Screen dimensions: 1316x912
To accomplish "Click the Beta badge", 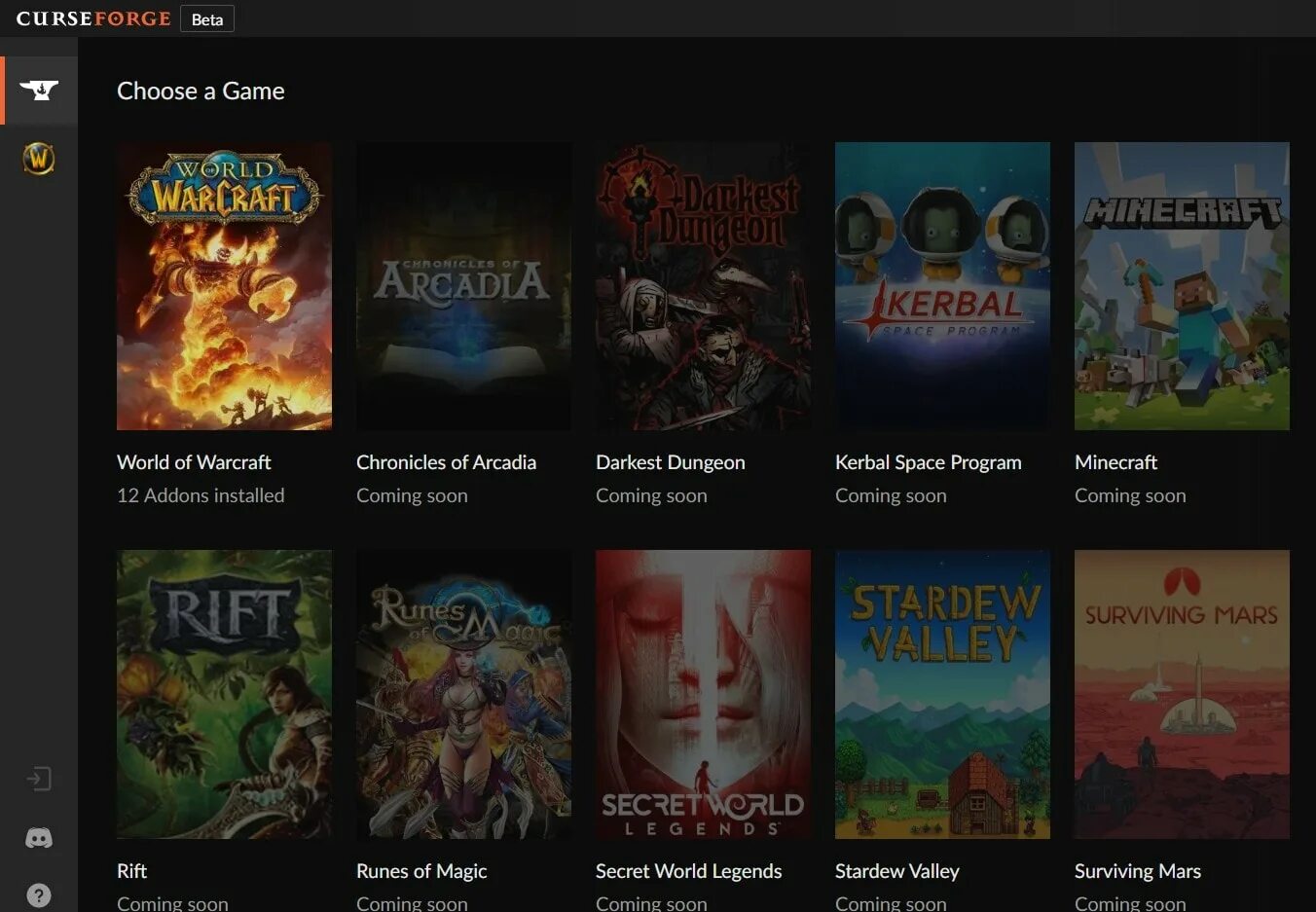I will (207, 19).
